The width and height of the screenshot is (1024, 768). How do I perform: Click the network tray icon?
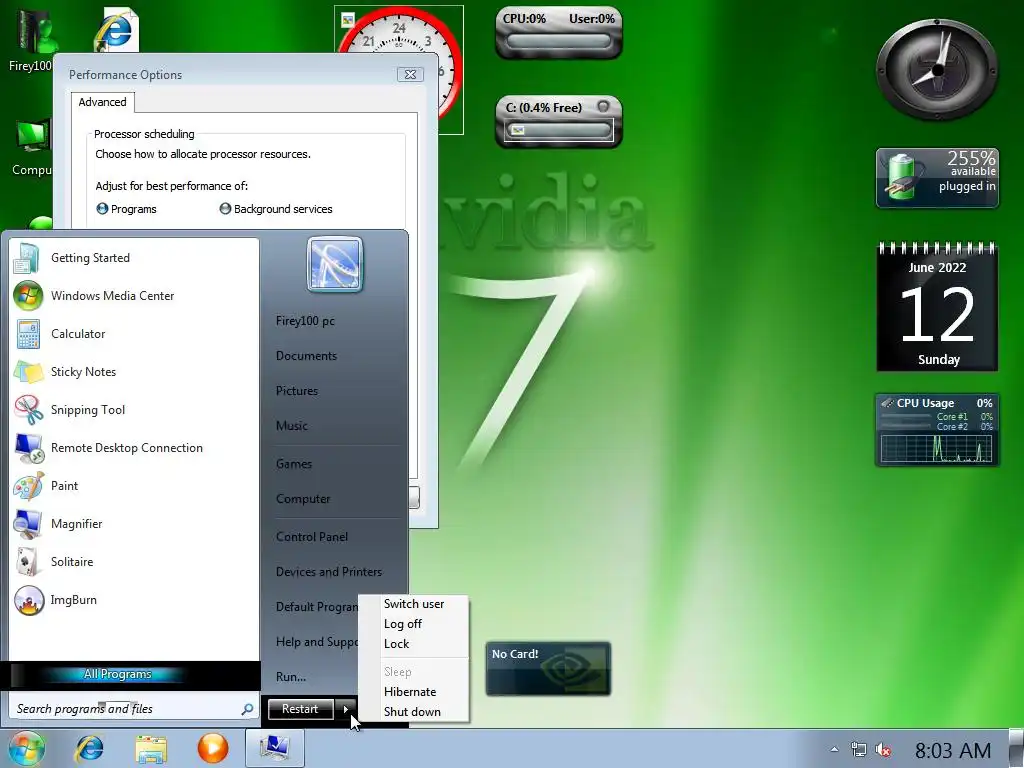859,750
